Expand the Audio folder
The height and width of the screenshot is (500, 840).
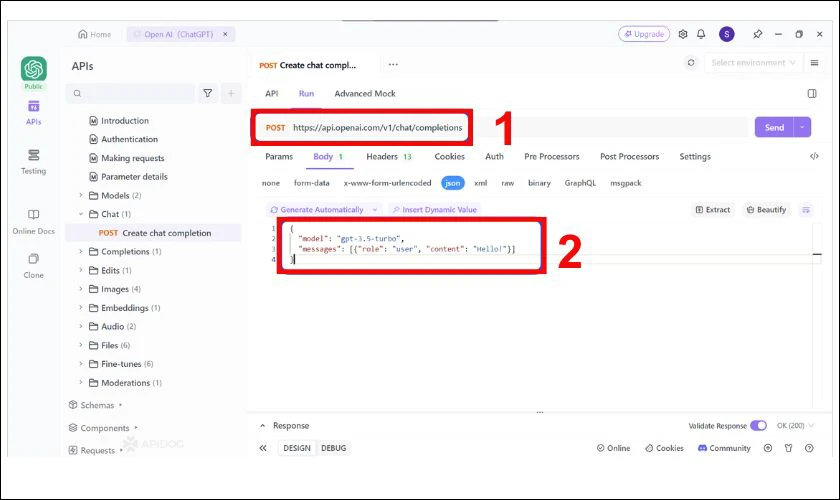point(81,326)
